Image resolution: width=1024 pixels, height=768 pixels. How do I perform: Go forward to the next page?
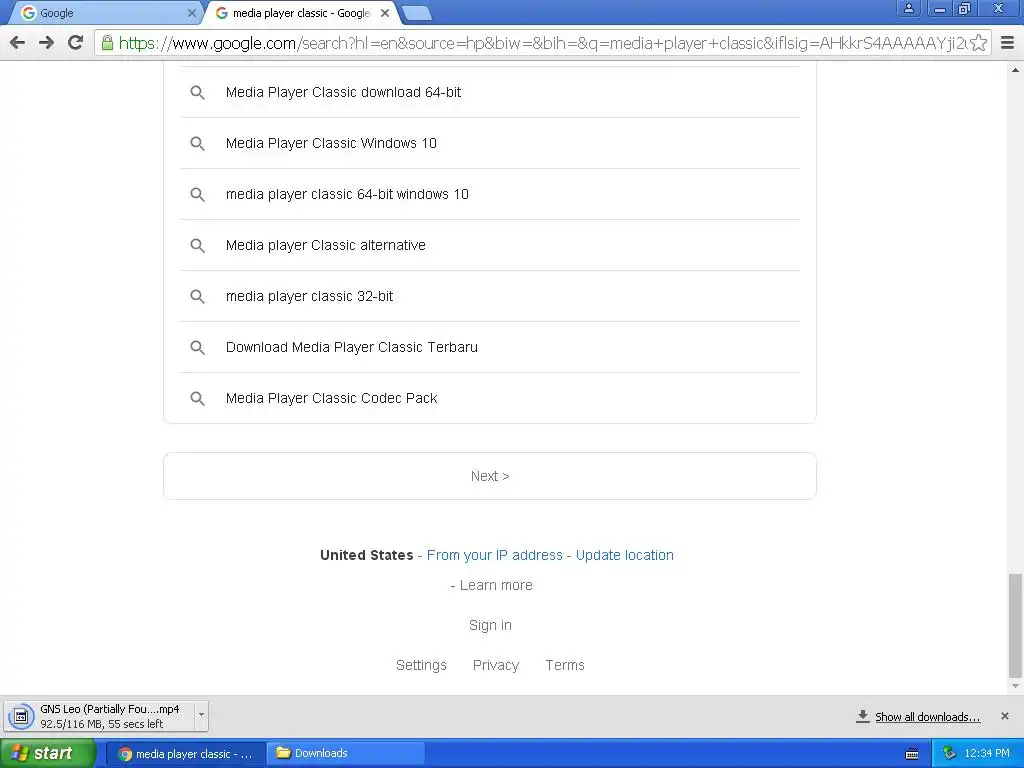click(x=46, y=43)
